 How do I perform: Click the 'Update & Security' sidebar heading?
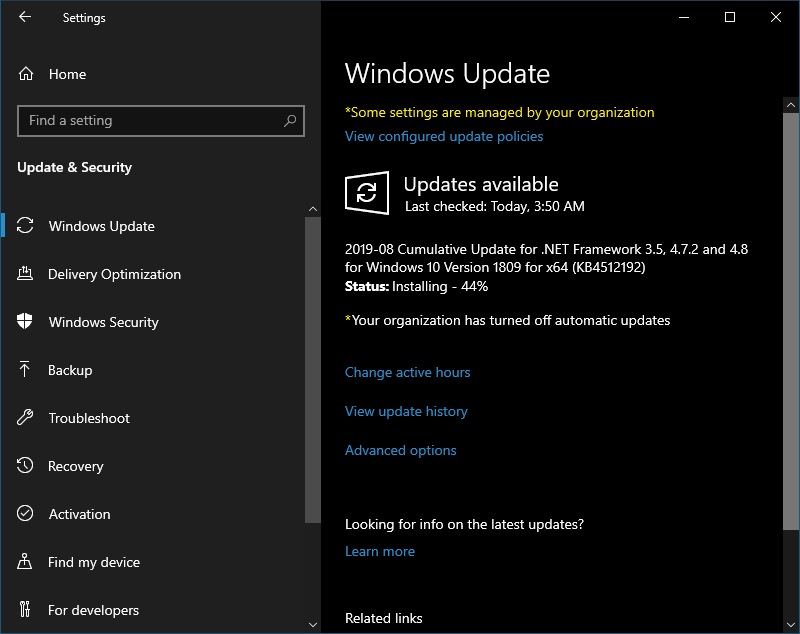pos(74,167)
